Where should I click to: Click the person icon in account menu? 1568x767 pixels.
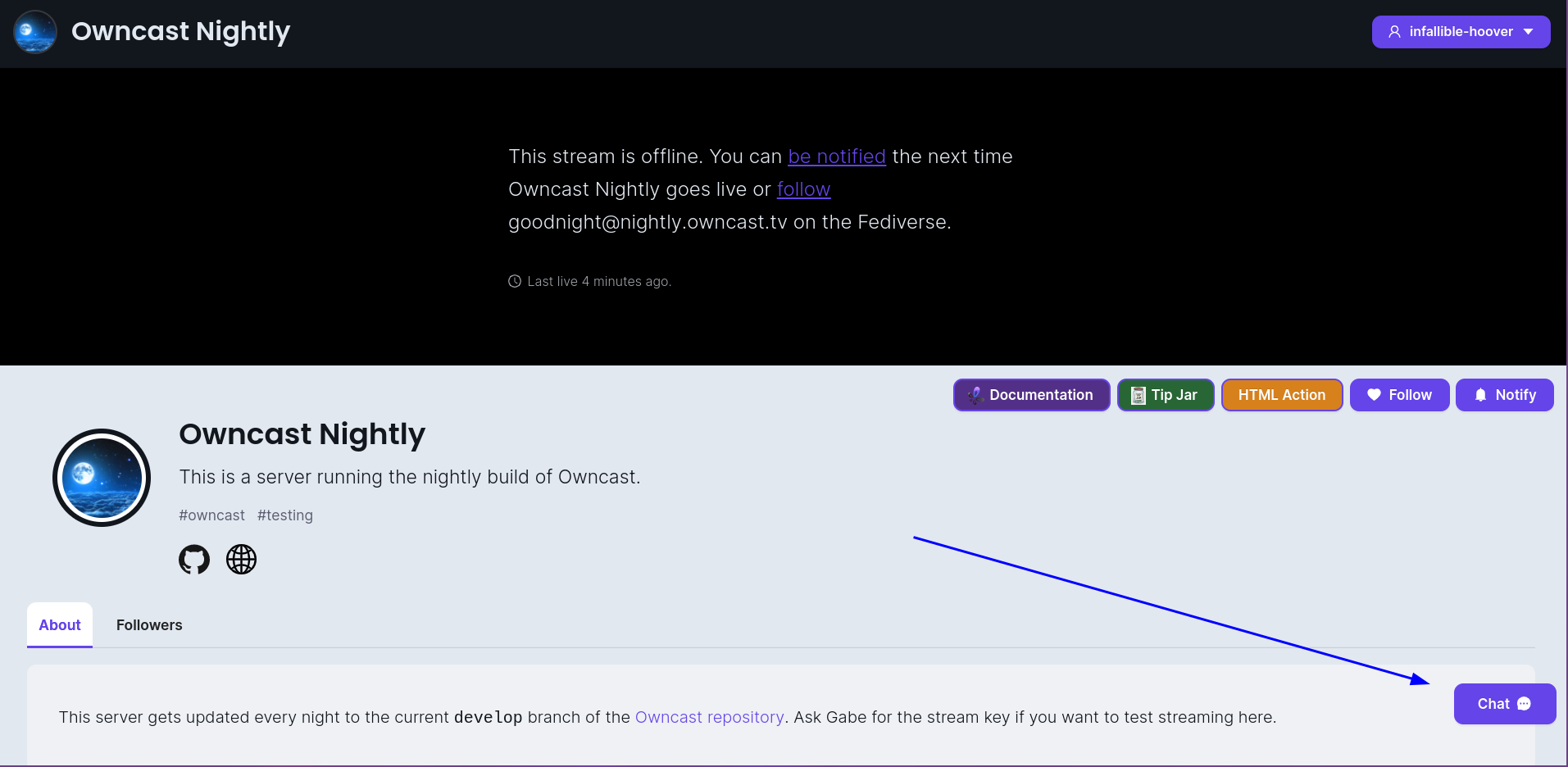pos(1394,31)
